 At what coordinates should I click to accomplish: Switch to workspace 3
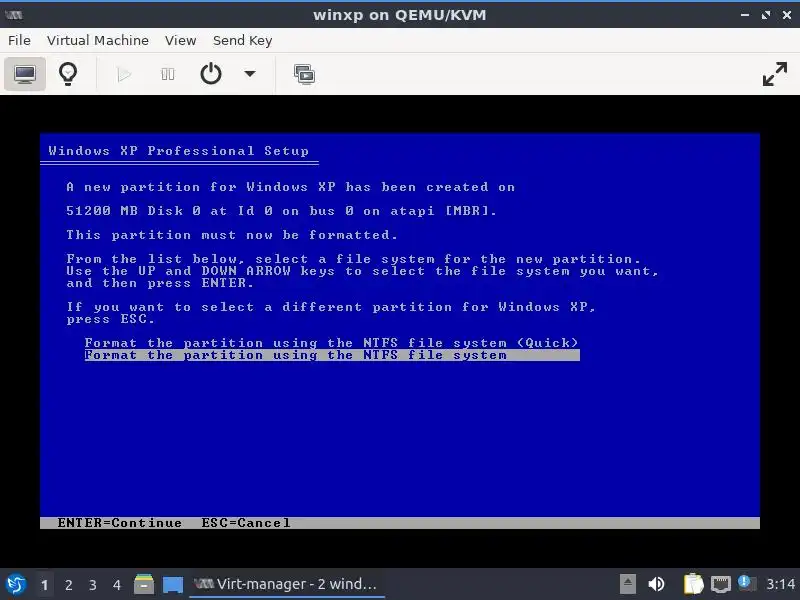coord(92,585)
